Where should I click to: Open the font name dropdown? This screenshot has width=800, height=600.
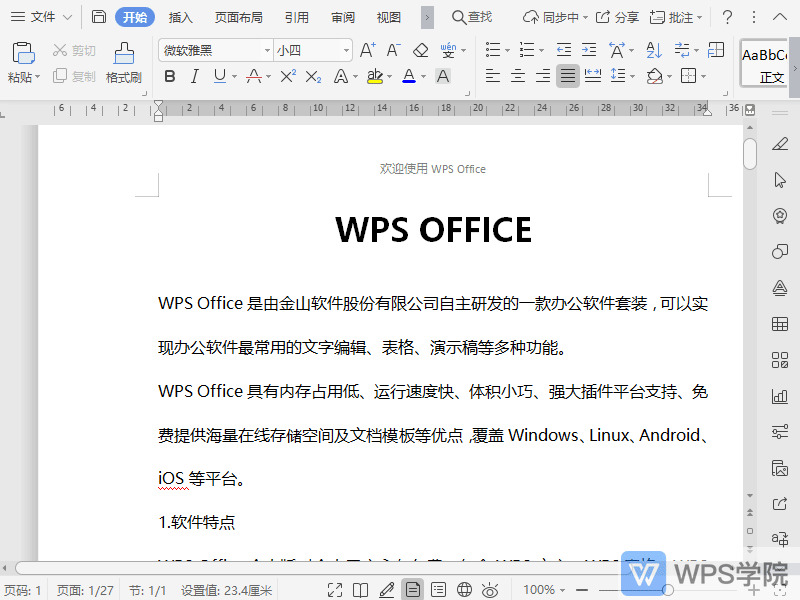(267, 49)
